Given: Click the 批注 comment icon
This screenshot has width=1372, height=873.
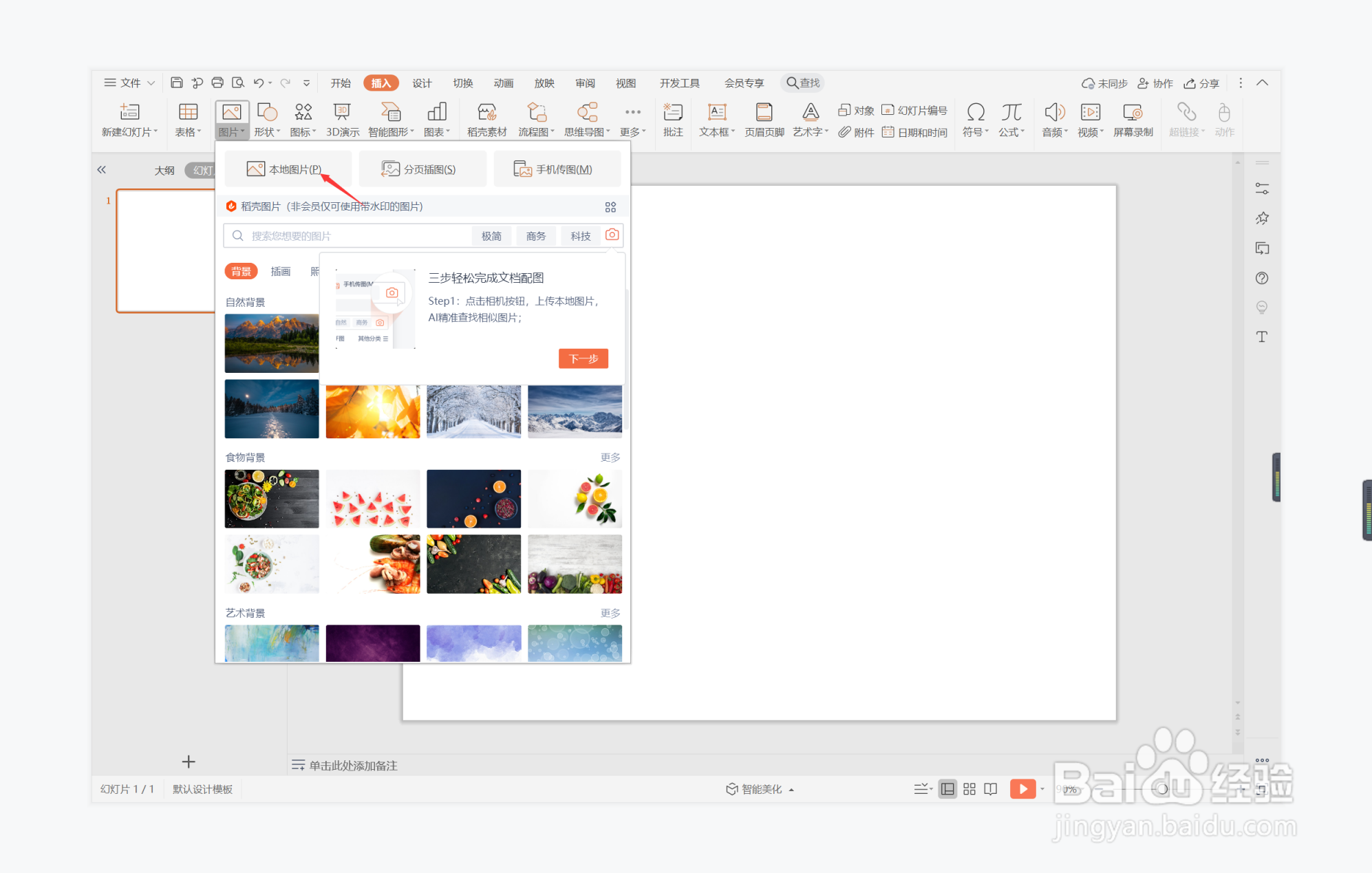Looking at the screenshot, I should tap(672, 120).
